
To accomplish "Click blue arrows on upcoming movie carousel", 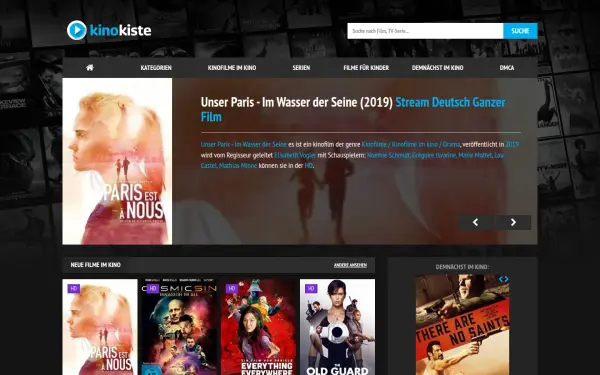I will [504, 279].
